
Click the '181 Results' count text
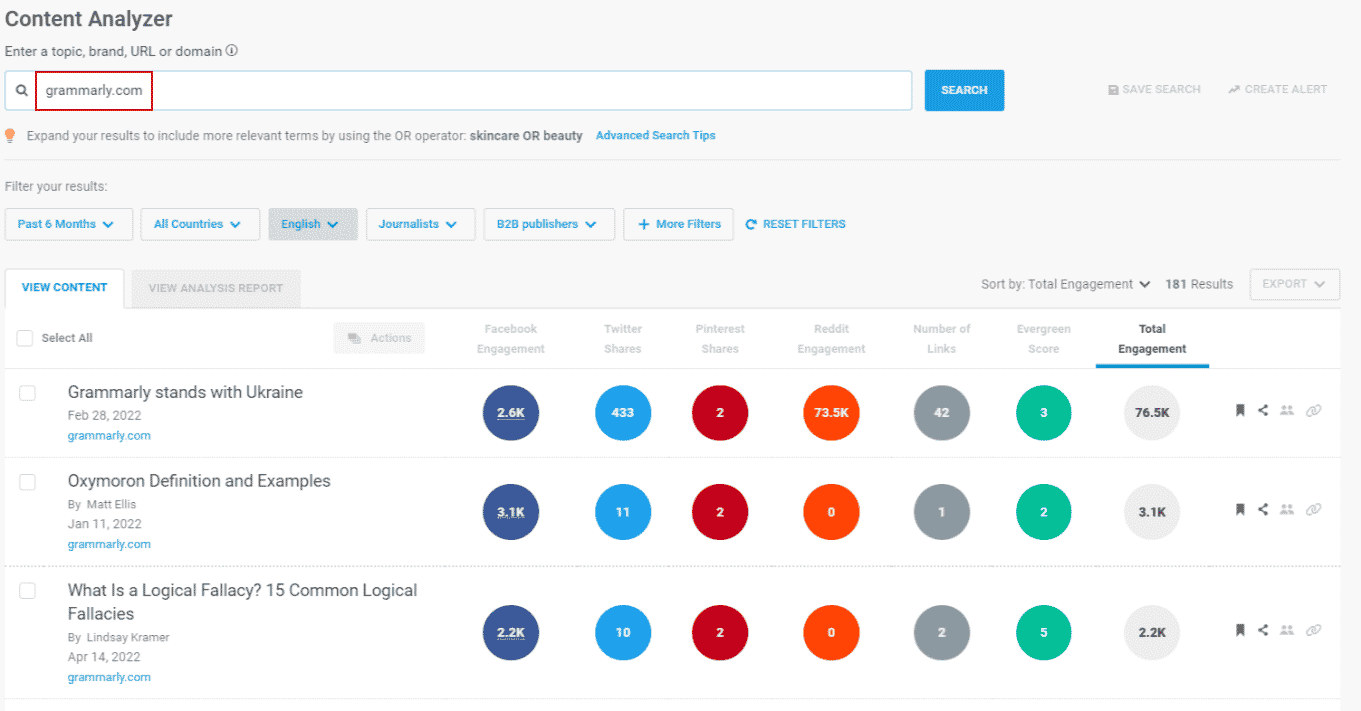pos(1199,284)
